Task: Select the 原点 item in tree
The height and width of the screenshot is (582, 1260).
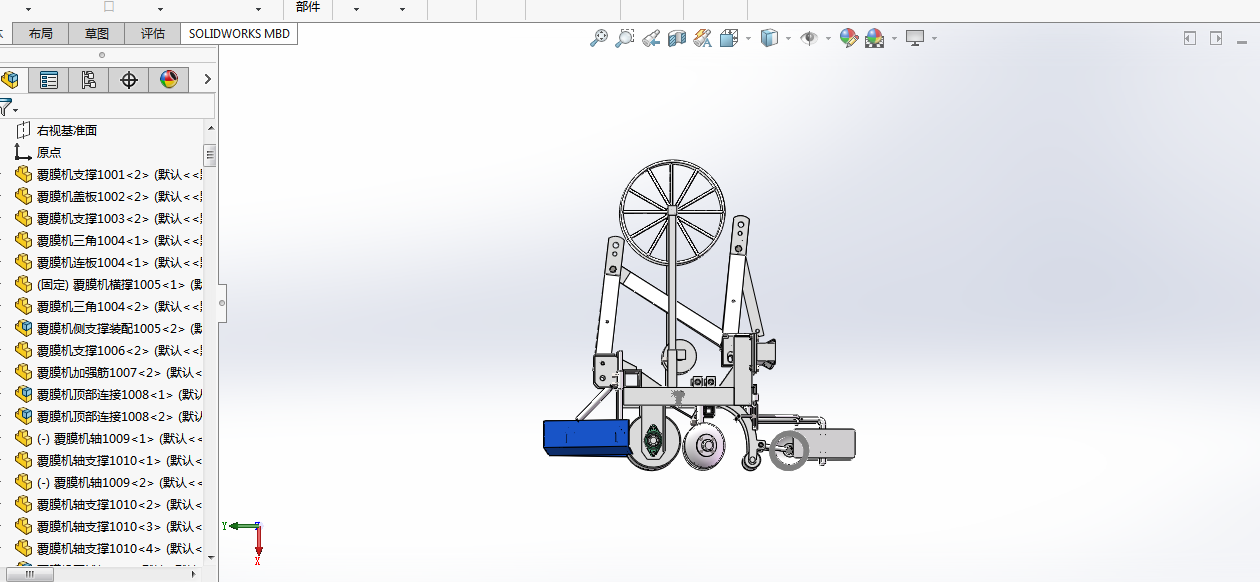Action: click(49, 152)
